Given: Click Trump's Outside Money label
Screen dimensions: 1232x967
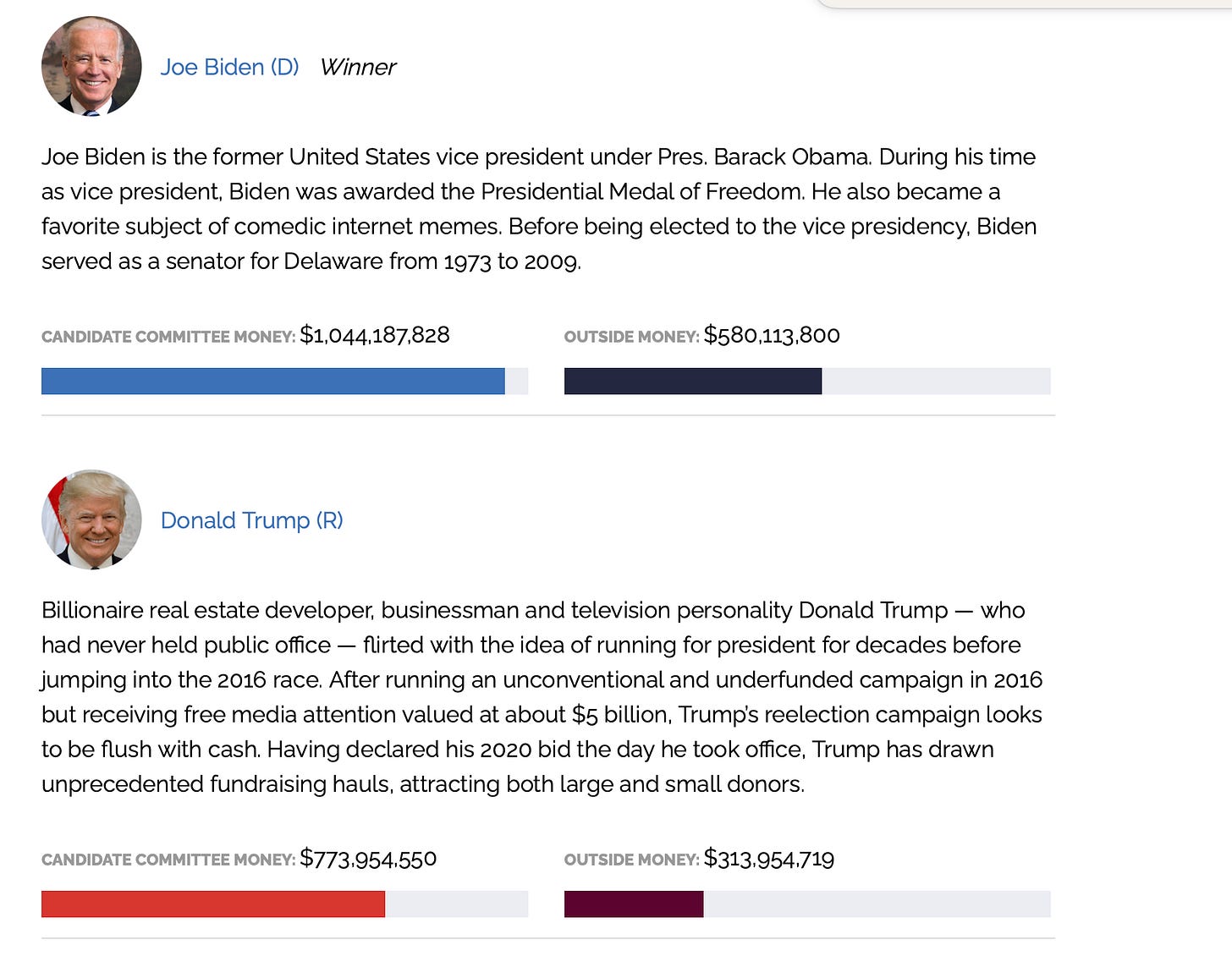Looking at the screenshot, I should [x=632, y=860].
